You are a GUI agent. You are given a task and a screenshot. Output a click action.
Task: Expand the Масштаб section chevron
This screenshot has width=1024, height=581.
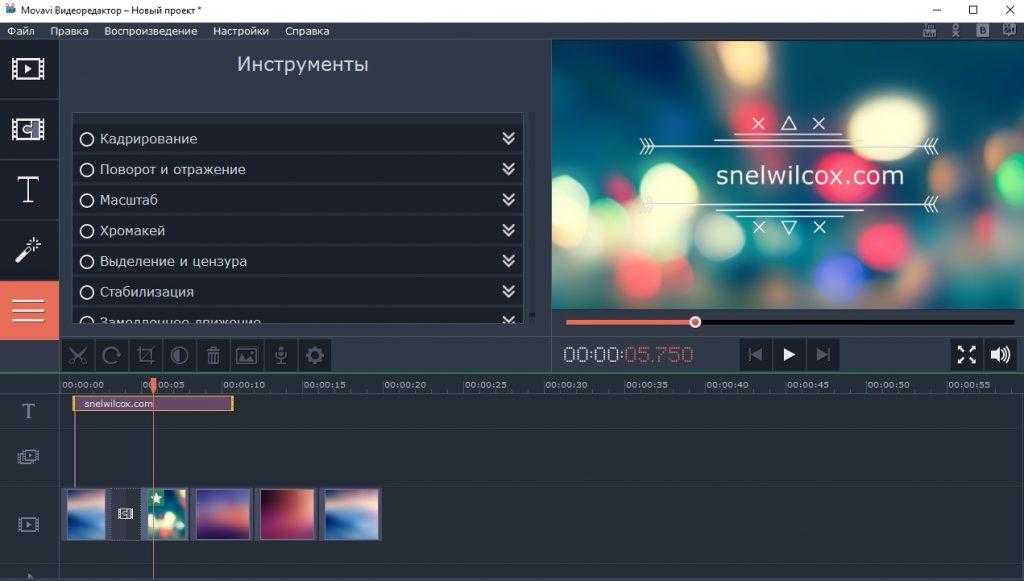click(x=509, y=200)
